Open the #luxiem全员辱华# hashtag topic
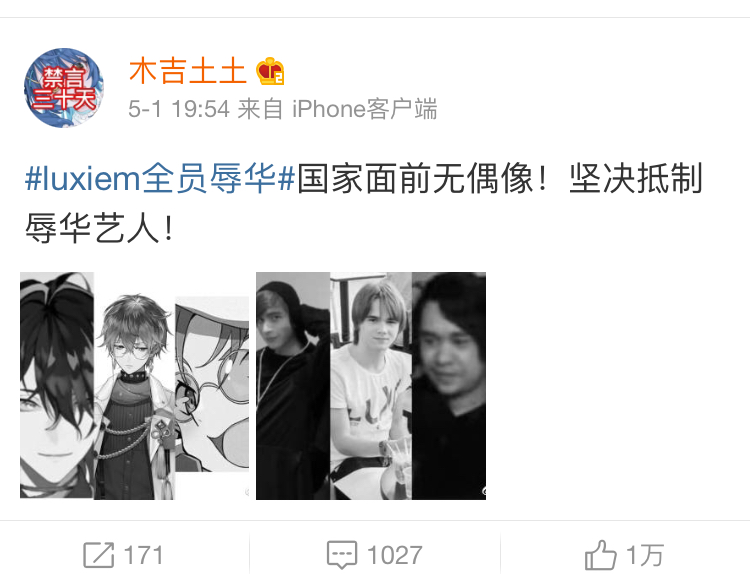The image size is (750, 574). click(160, 178)
